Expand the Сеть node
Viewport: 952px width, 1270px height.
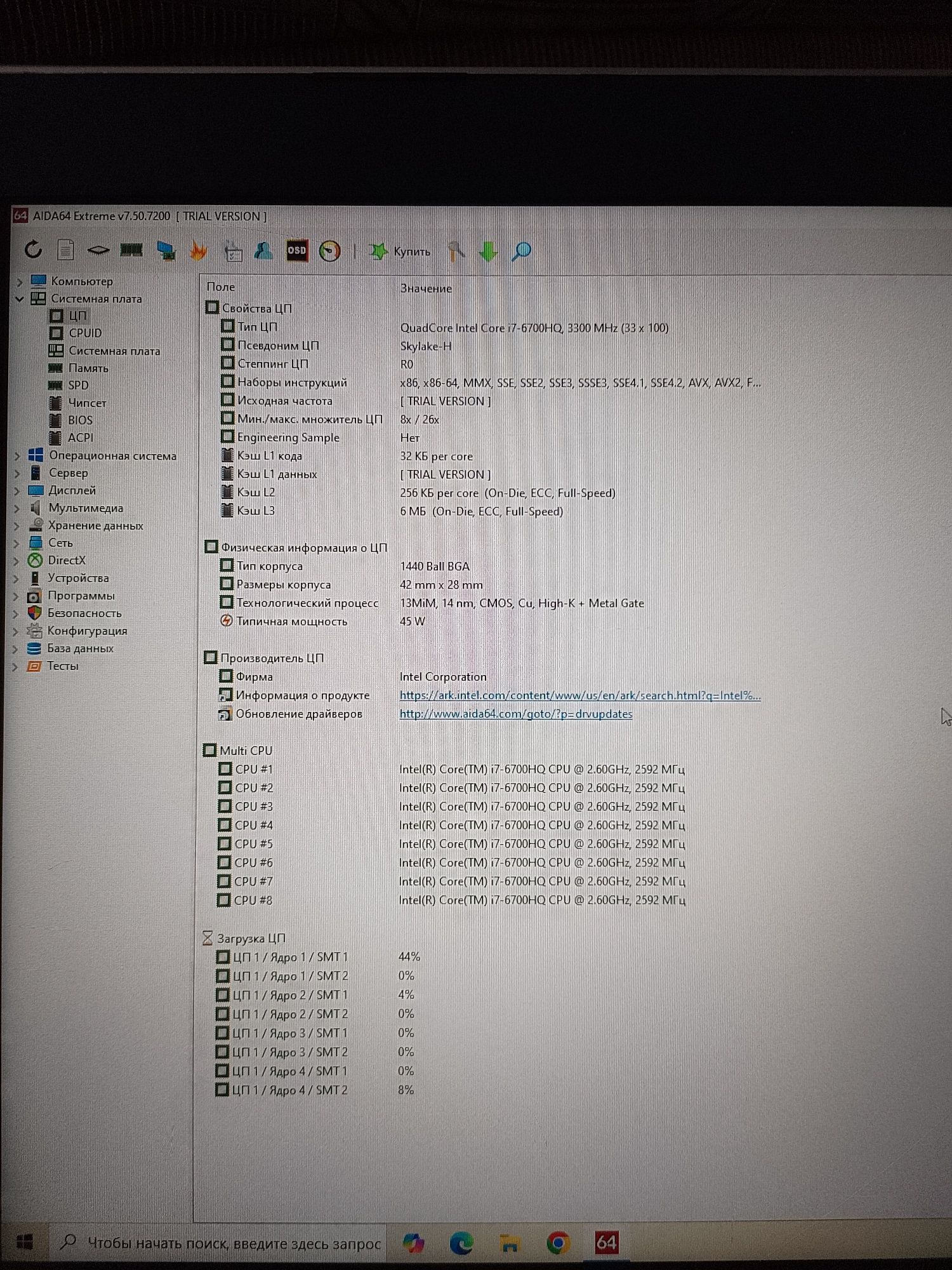pos(17,543)
